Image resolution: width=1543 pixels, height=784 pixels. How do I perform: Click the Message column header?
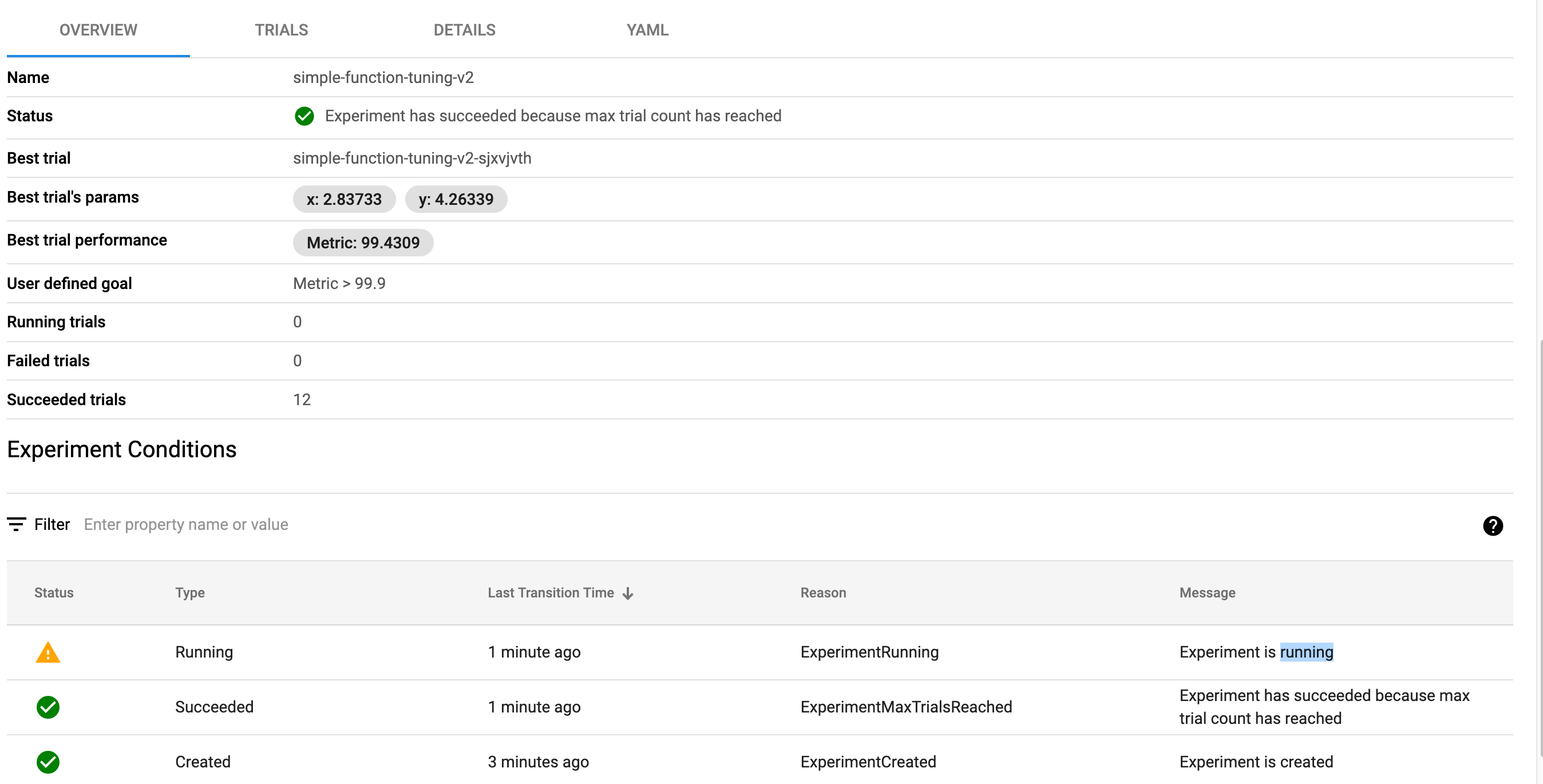tap(1207, 592)
